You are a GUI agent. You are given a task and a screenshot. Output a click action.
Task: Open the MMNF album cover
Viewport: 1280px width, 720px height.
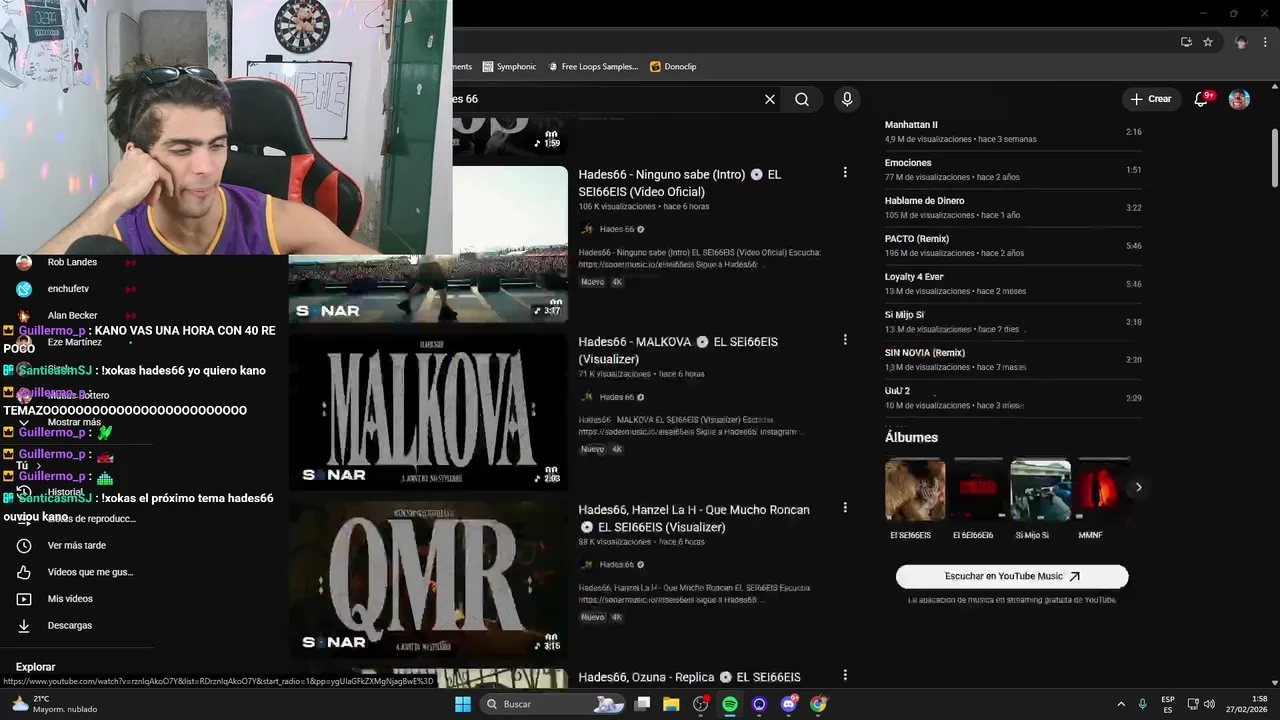(1102, 490)
